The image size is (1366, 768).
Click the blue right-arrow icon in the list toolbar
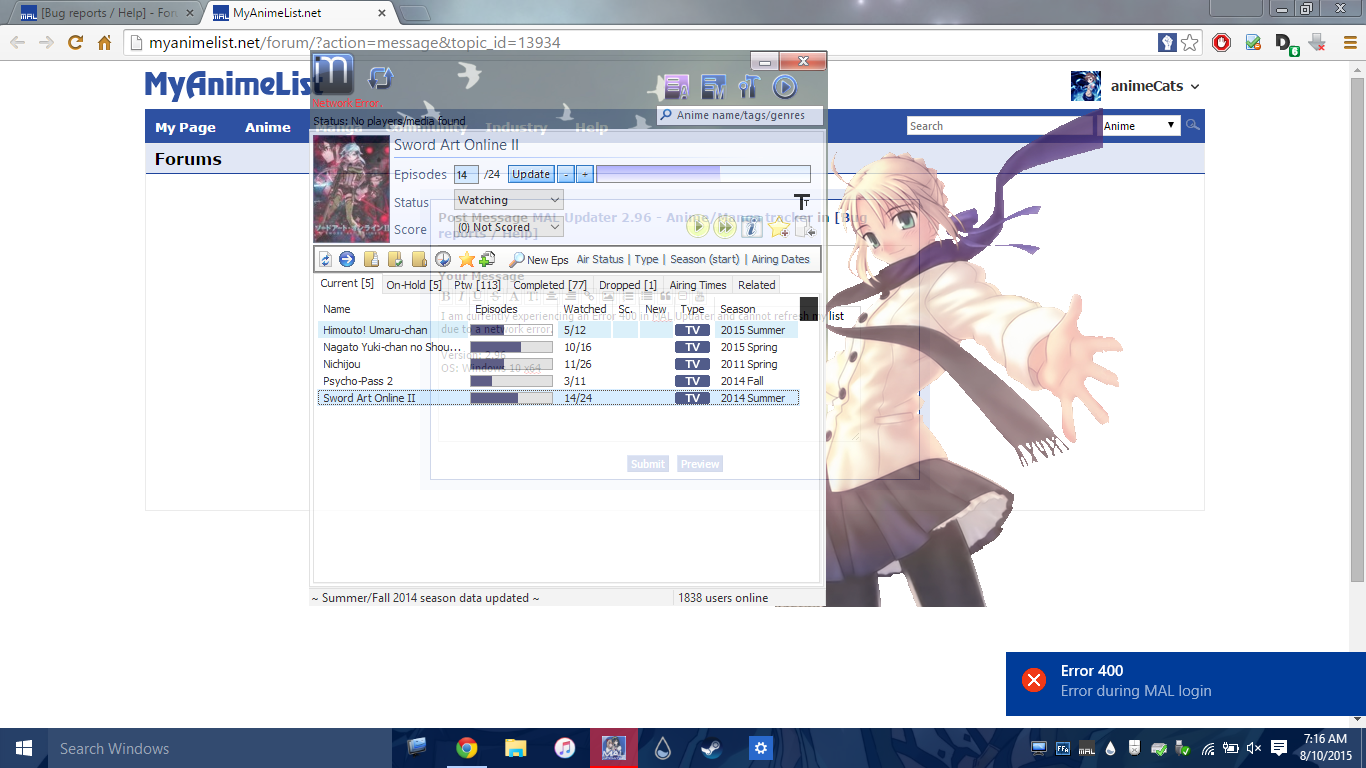pyautogui.click(x=347, y=259)
